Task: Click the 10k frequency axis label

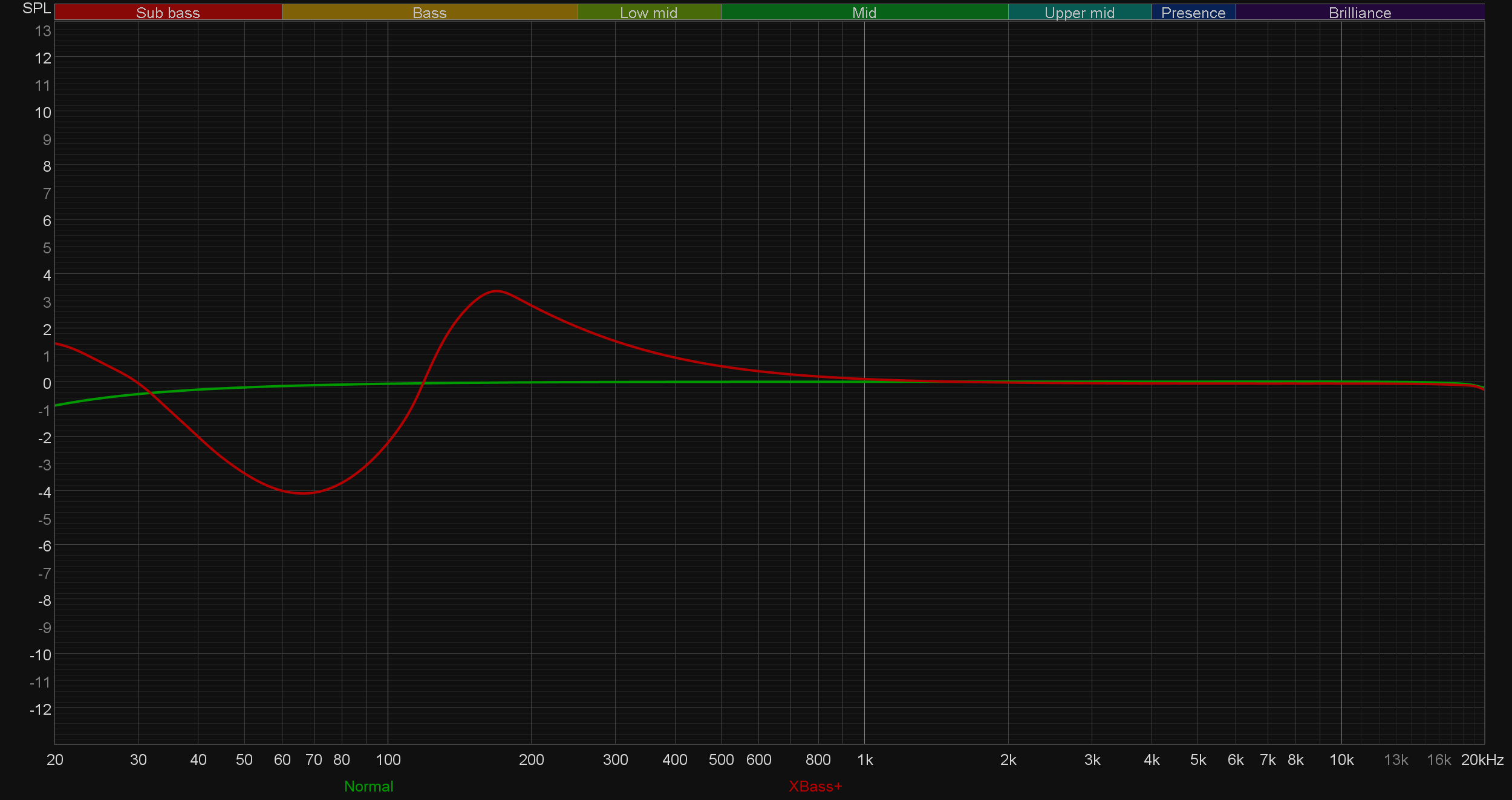Action: [x=1341, y=759]
